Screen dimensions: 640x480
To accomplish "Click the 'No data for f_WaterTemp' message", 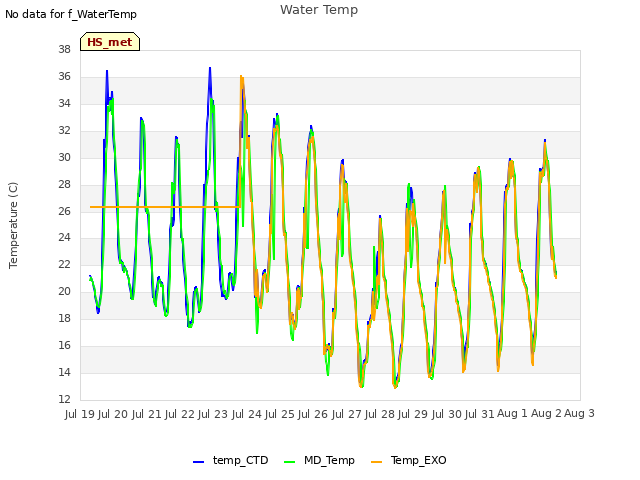I will tap(71, 14).
